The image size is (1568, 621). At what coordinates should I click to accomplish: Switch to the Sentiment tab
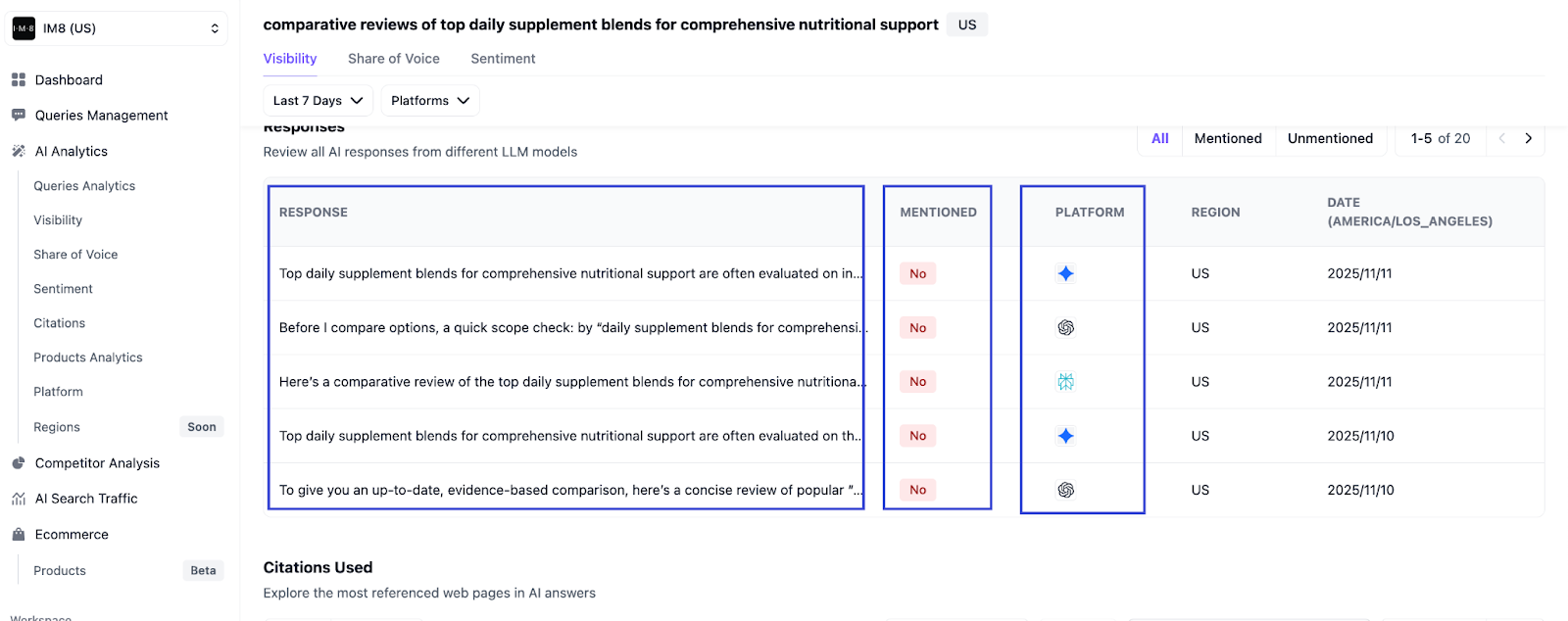[503, 59]
